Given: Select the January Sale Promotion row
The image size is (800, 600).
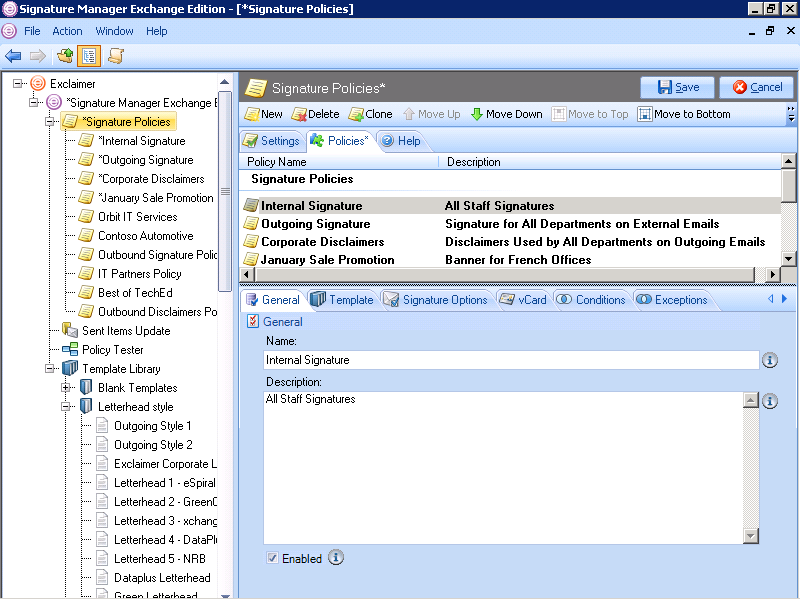Looking at the screenshot, I should [512, 260].
